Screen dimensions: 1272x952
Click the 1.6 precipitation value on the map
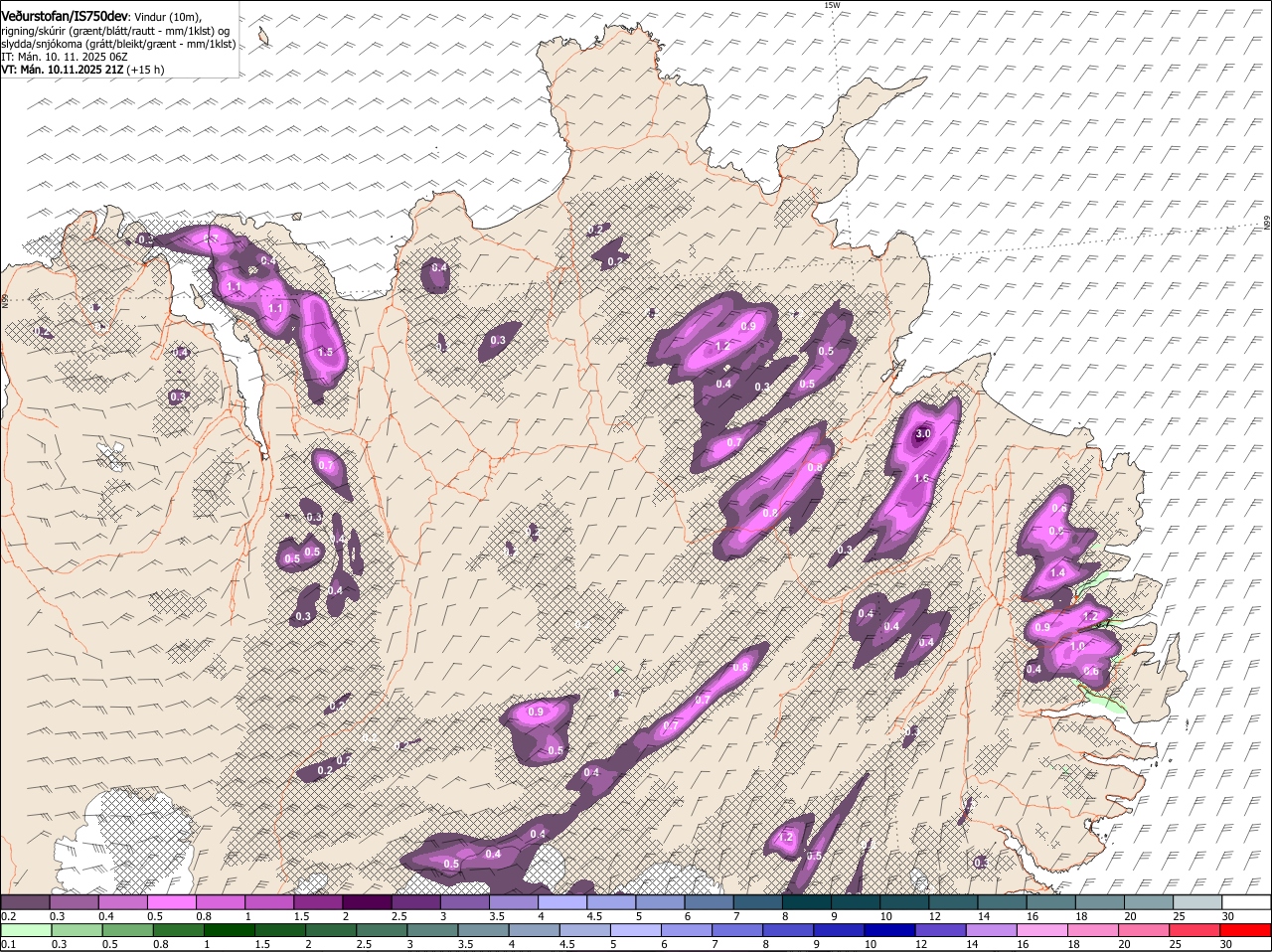point(921,478)
